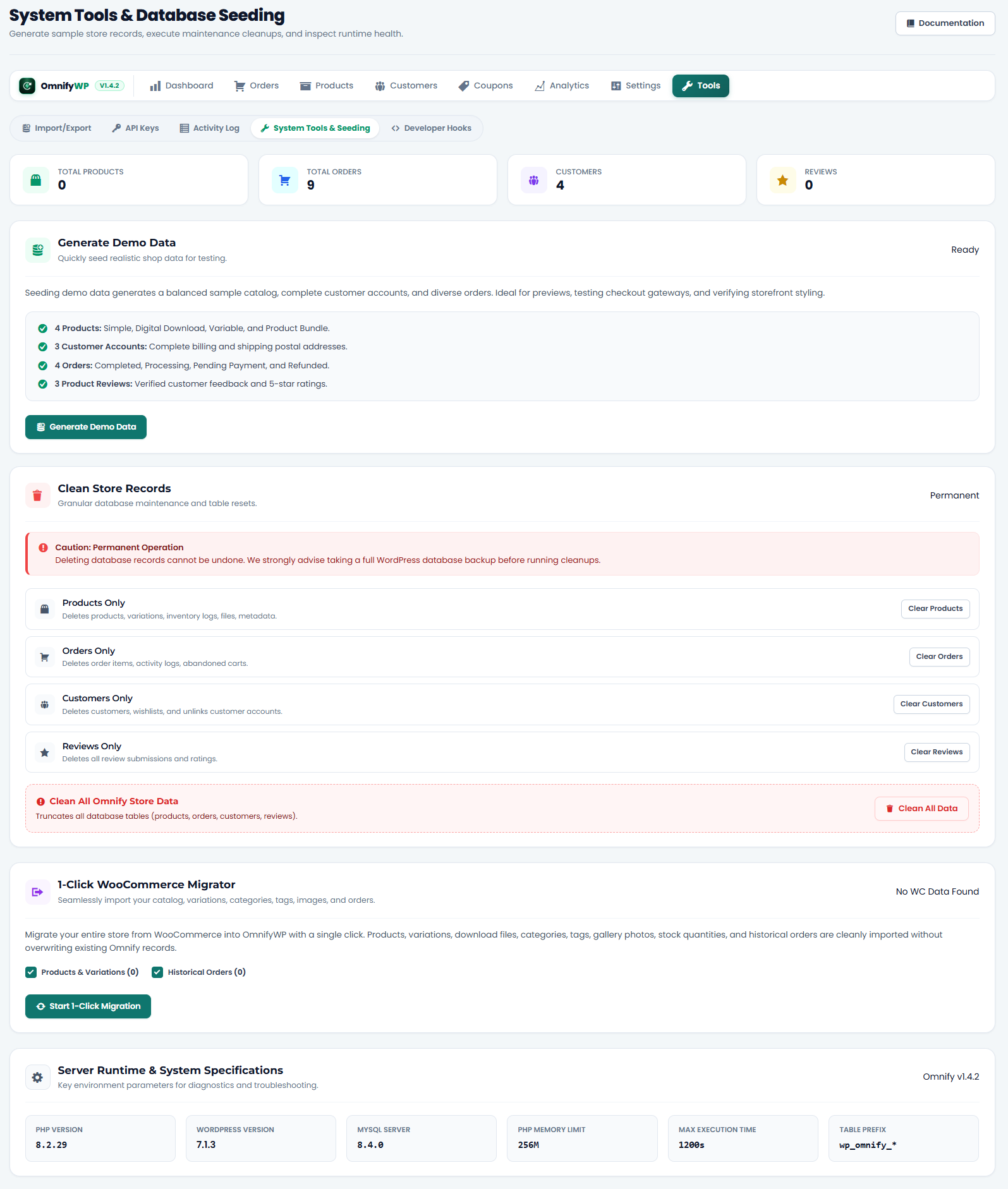Open the Activity Log tab

click(210, 128)
